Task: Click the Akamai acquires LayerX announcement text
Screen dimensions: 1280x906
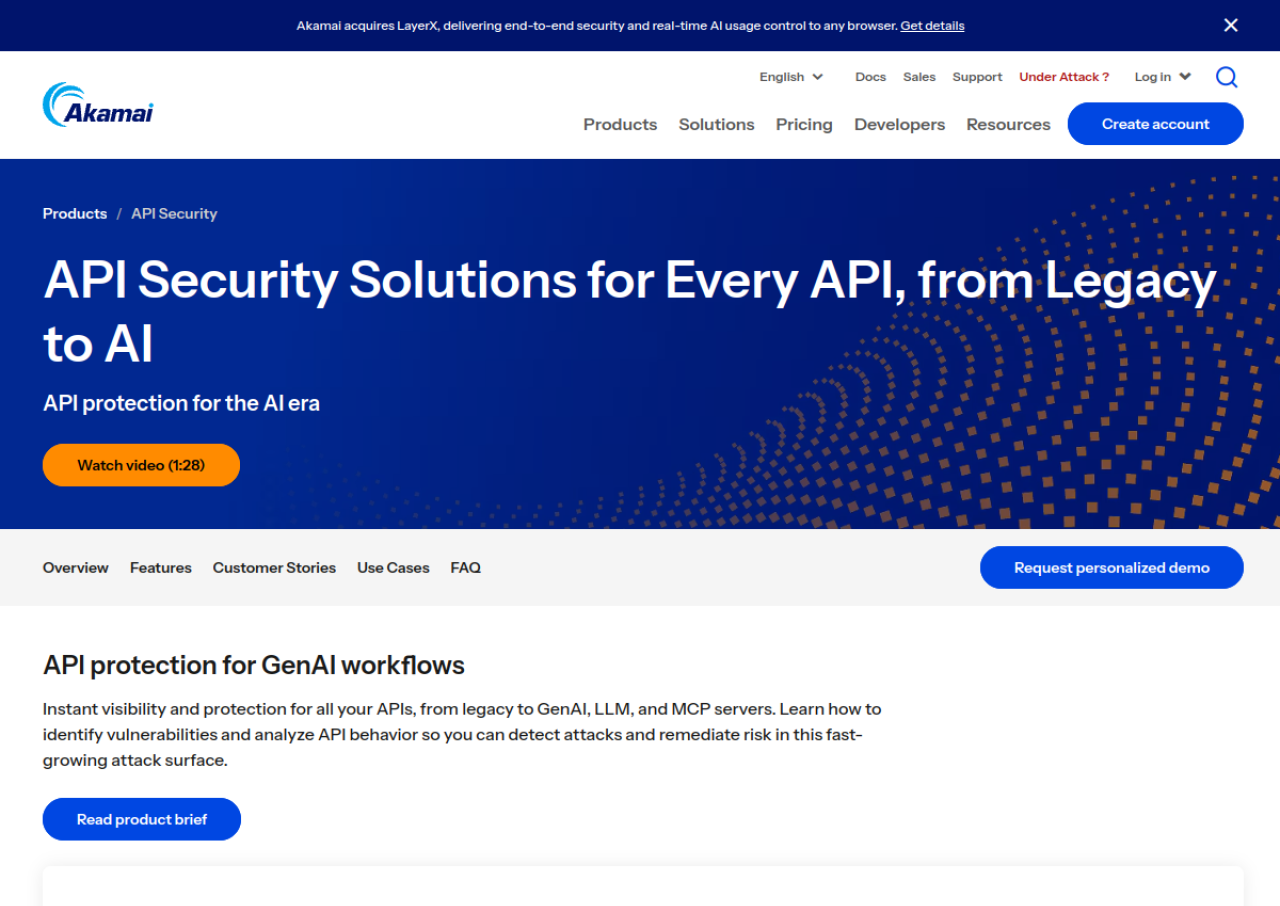Action: [597, 26]
